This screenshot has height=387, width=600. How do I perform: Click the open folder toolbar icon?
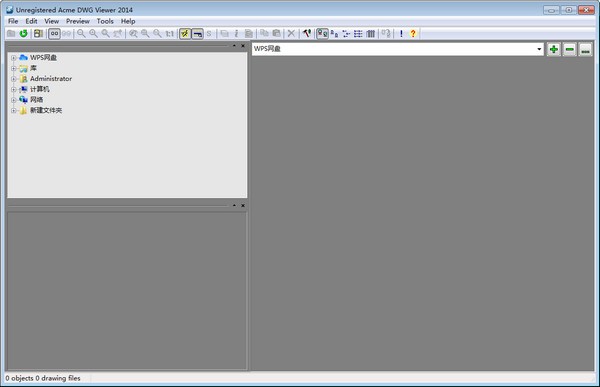pyautogui.click(x=11, y=34)
